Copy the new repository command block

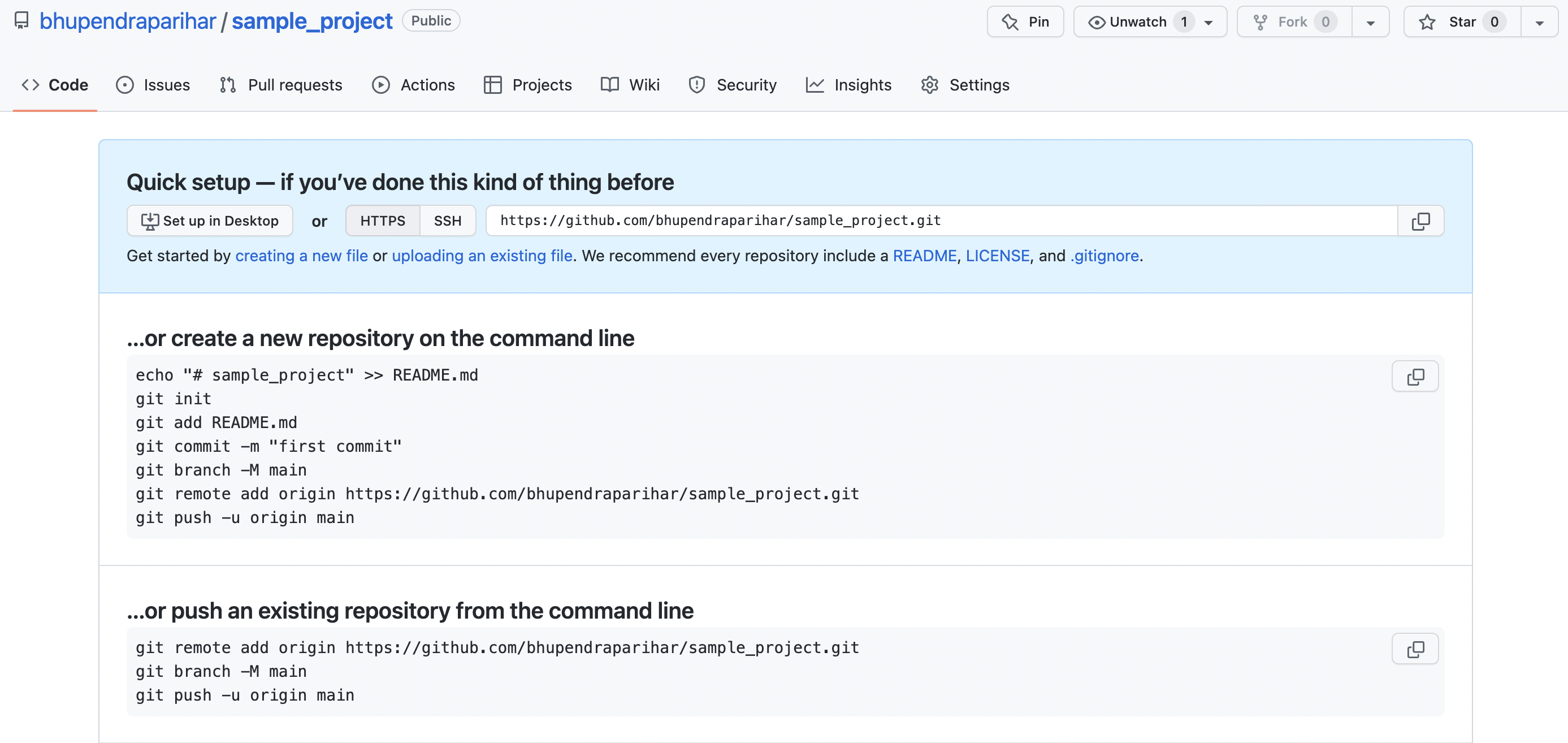pyautogui.click(x=1415, y=377)
